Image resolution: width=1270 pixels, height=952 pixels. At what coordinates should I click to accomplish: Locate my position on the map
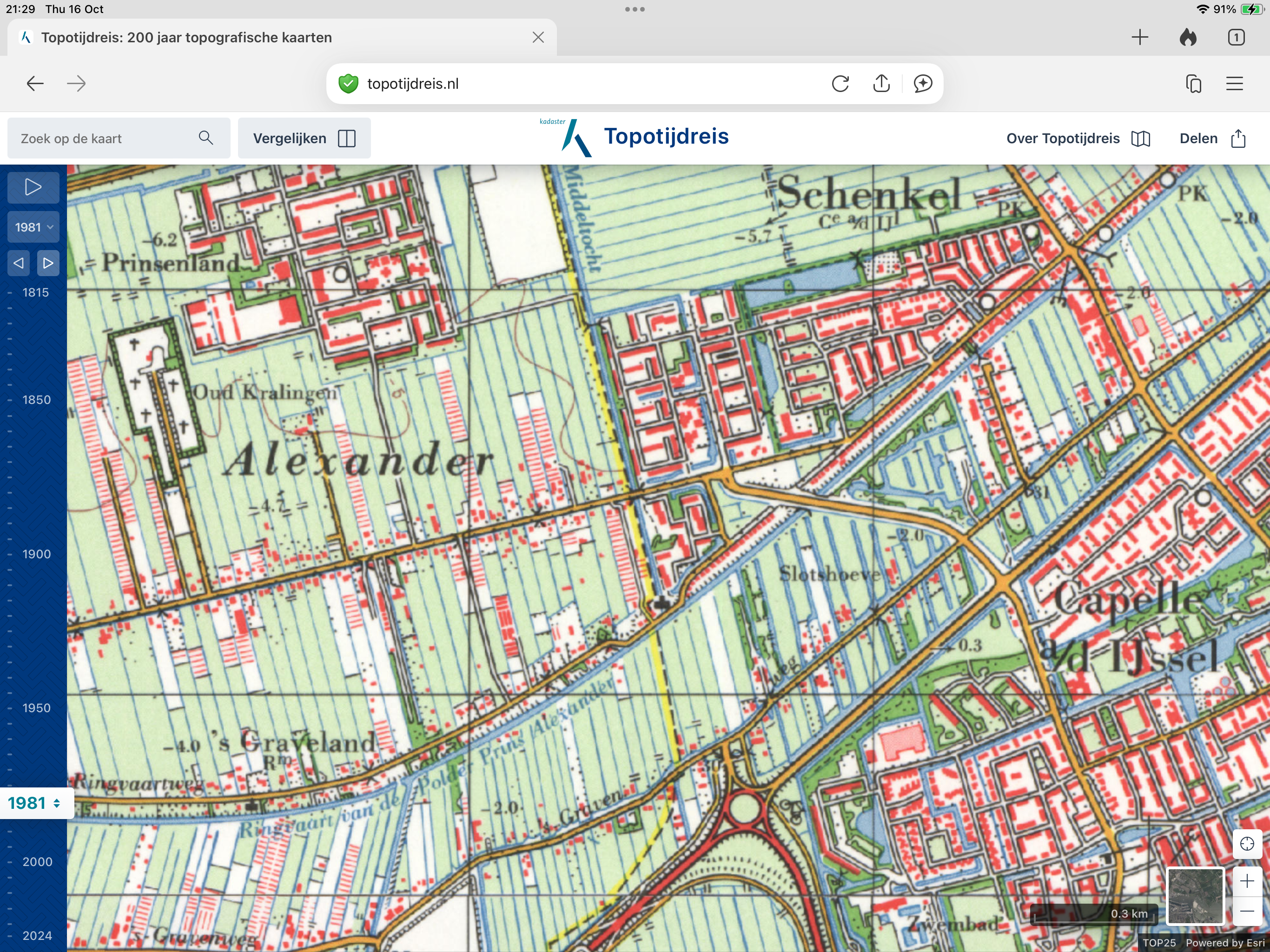tap(1246, 844)
